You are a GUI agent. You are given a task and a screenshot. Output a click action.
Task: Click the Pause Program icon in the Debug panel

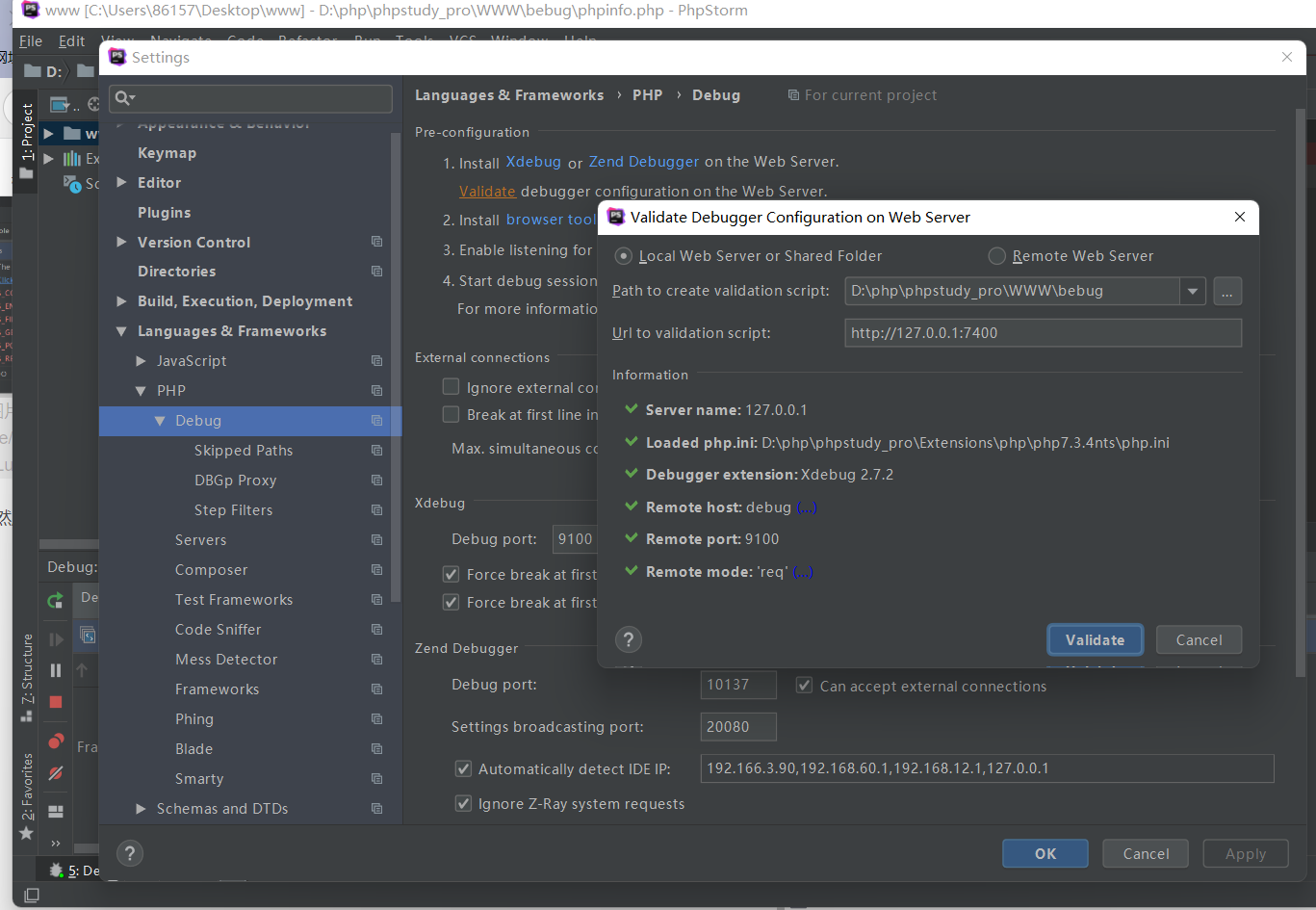(56, 670)
